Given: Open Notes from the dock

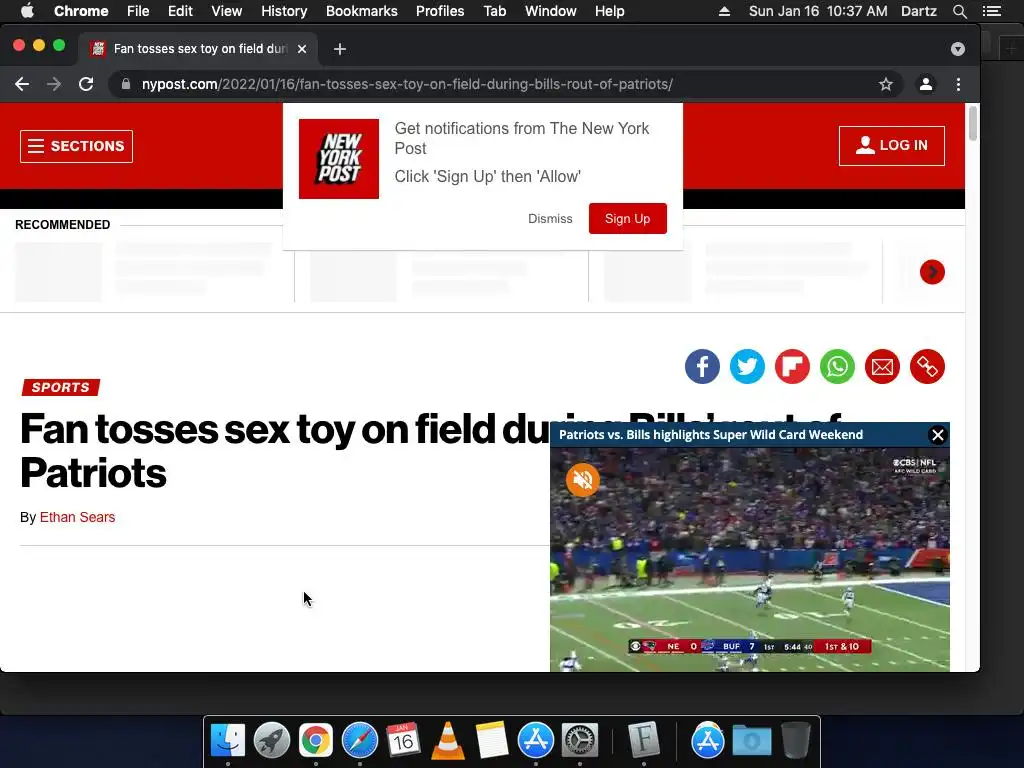Looking at the screenshot, I should [492, 741].
